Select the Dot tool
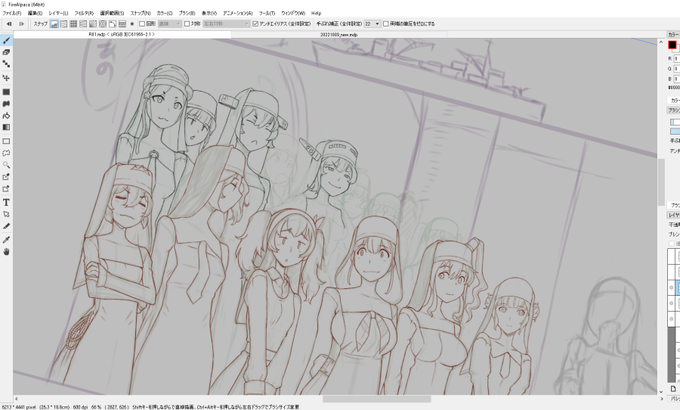Viewport: 680px width, 410px height. pyautogui.click(x=6, y=64)
